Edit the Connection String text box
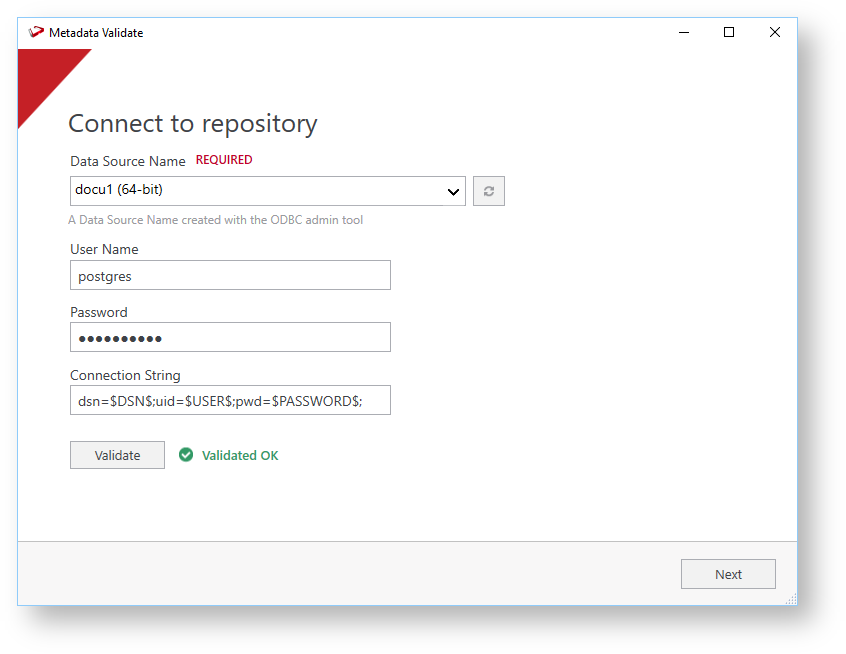Image resolution: width=846 pixels, height=654 pixels. tap(230, 400)
